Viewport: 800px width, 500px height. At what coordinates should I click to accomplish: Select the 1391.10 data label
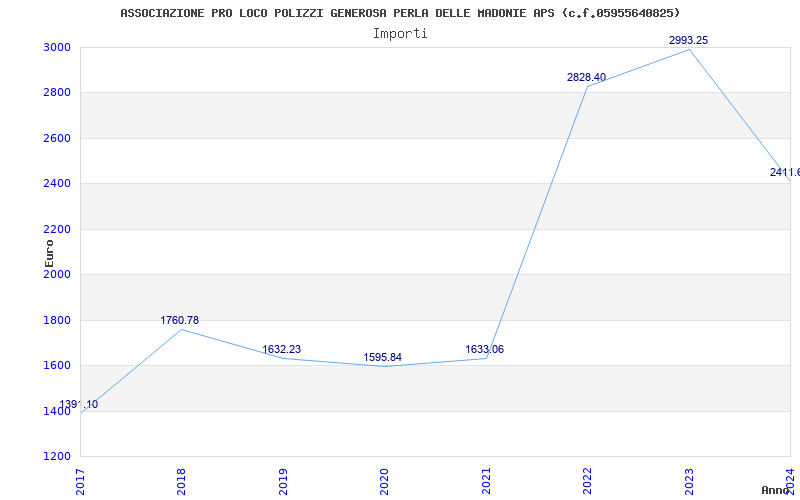pyautogui.click(x=79, y=405)
